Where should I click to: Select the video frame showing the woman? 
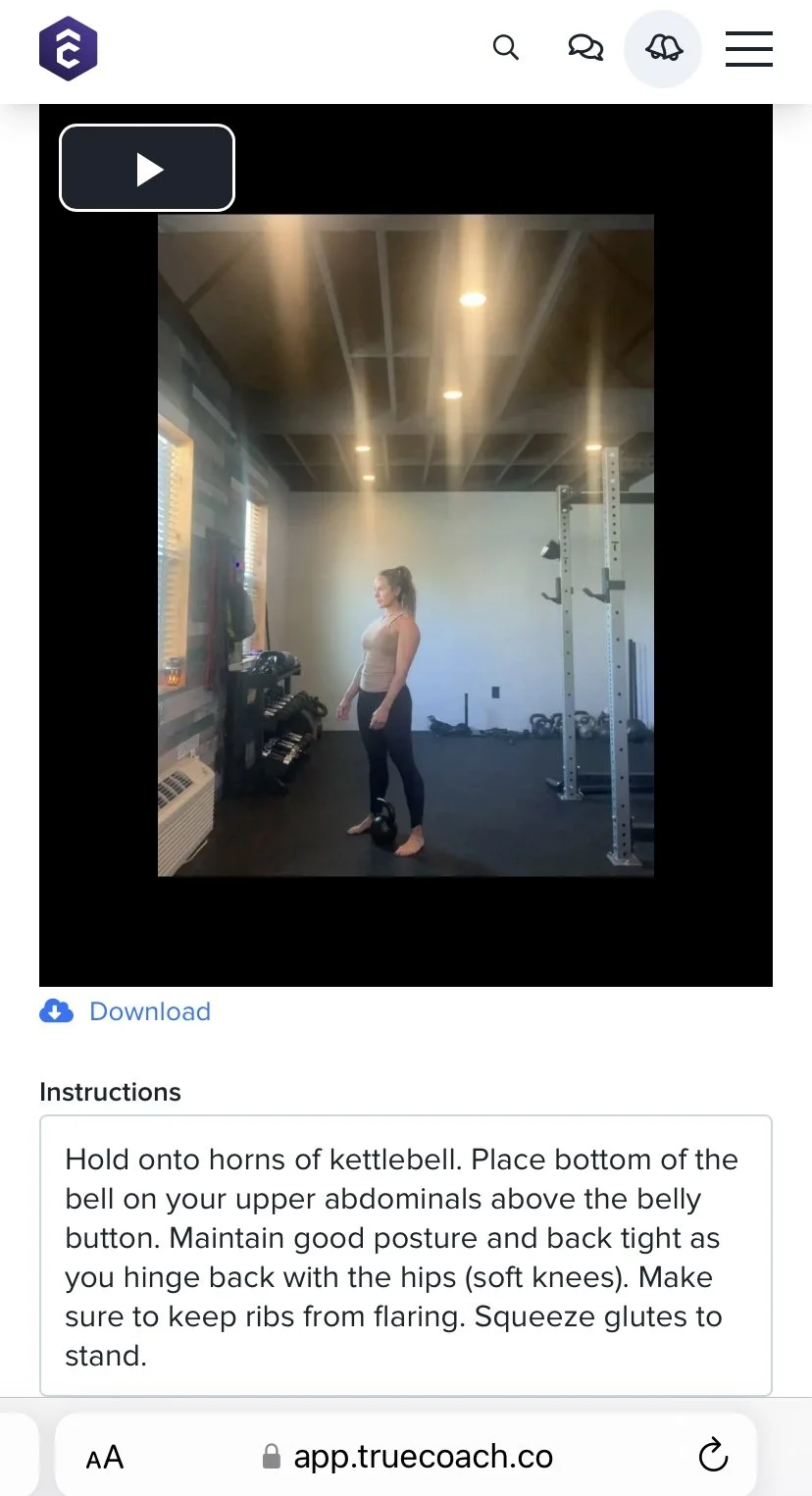(x=406, y=545)
